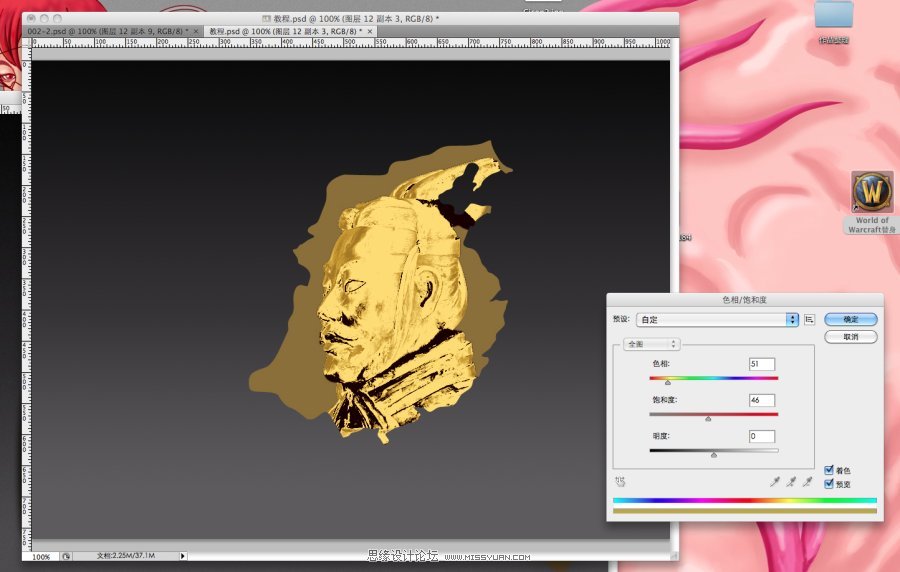
Task: Open World of Warcraft desktop shortcut
Action: [x=872, y=203]
